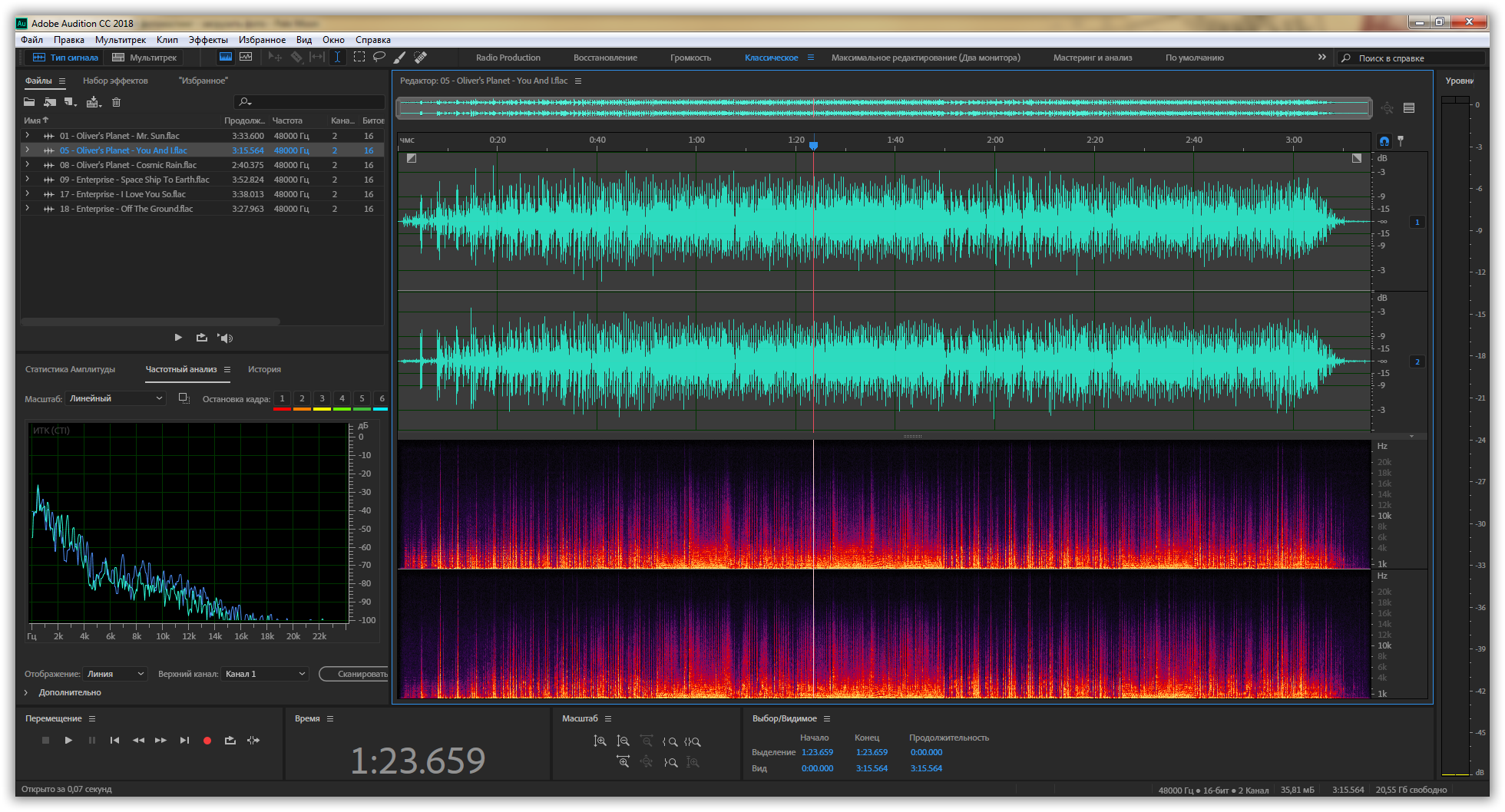1505x812 pixels.
Task: Toggle channel 2 enable button
Action: coord(1417,361)
